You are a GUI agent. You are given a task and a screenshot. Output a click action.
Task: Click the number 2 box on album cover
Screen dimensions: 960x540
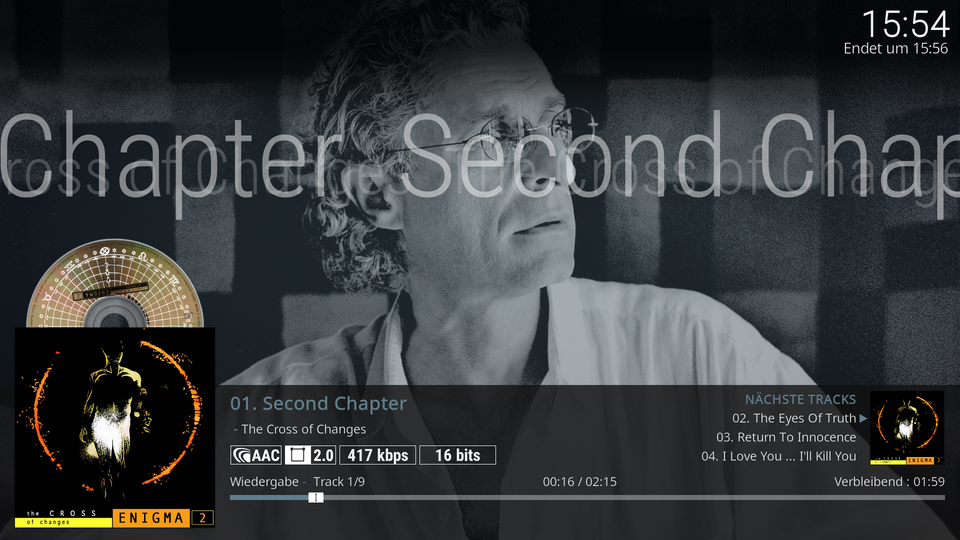coord(203,519)
